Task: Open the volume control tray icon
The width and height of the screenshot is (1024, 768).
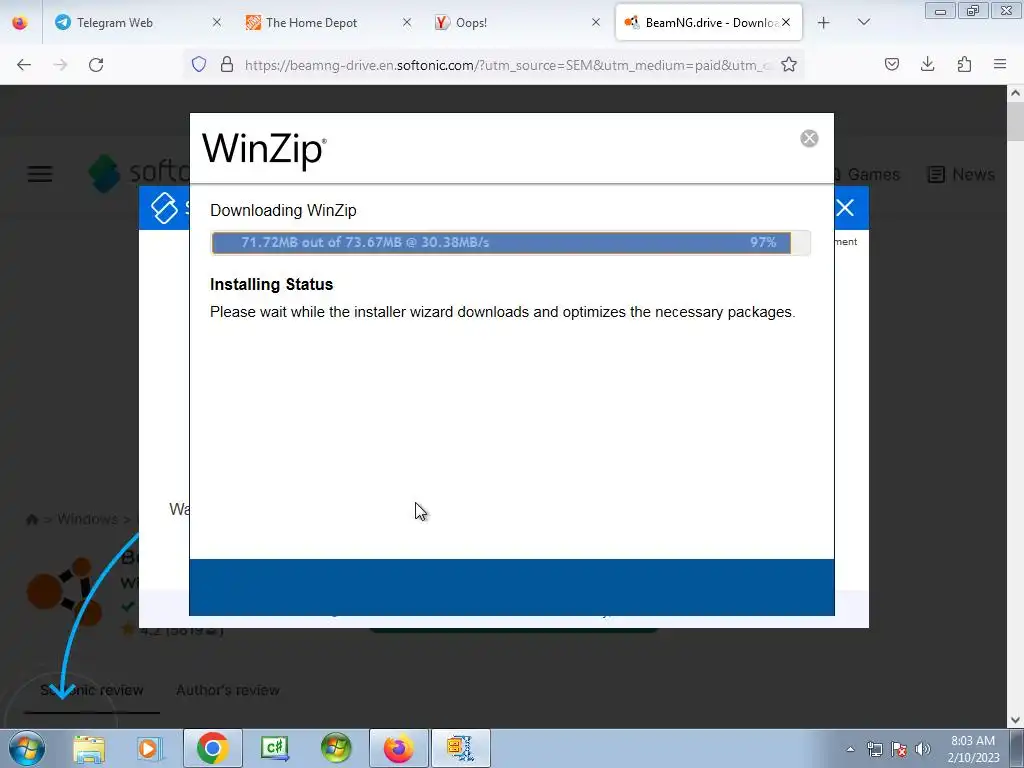Action: tap(923, 749)
